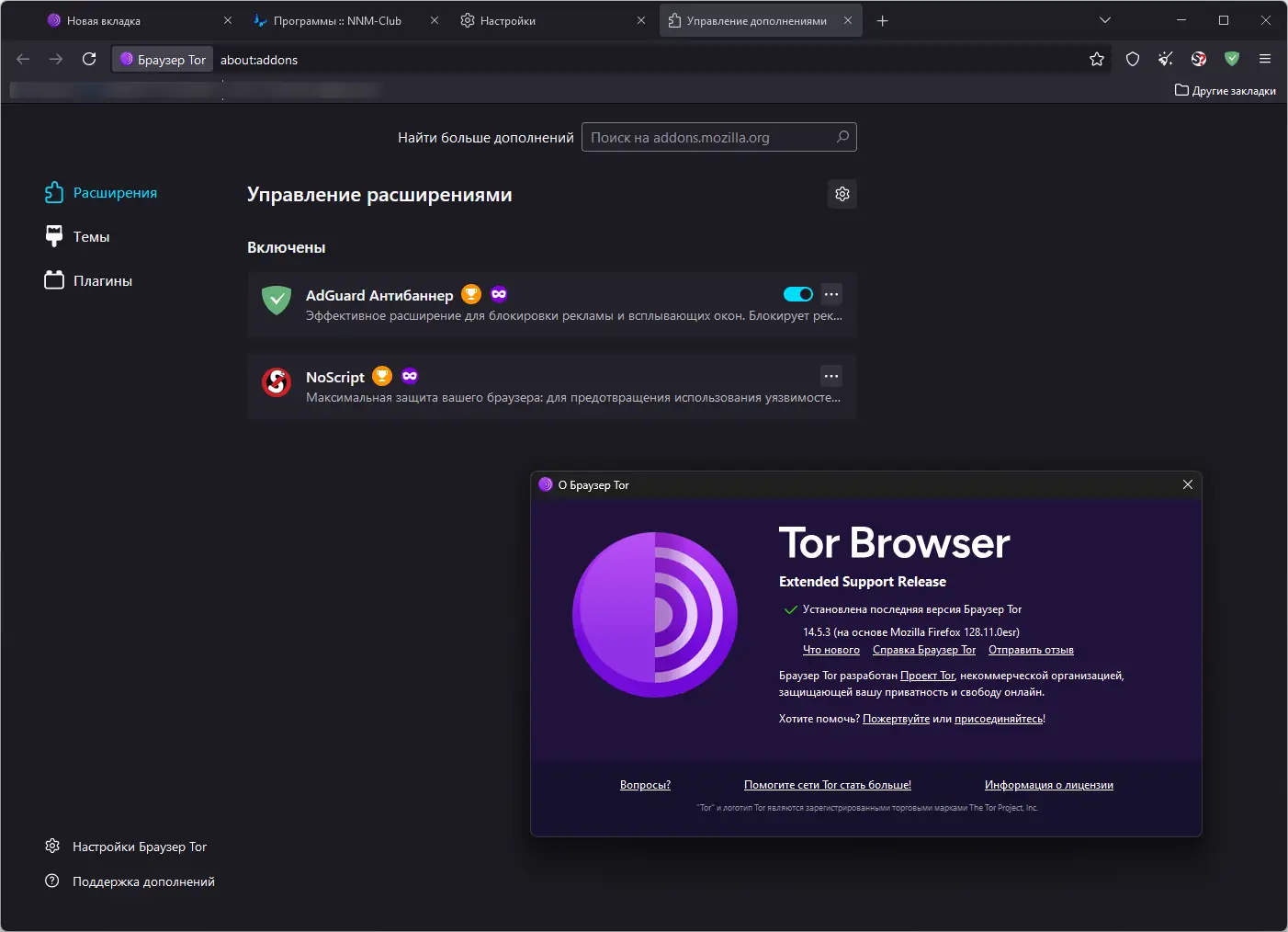Screen dimensions: 1288x932
Task: Bookmark this page with the star icon
Action: tap(1097, 59)
